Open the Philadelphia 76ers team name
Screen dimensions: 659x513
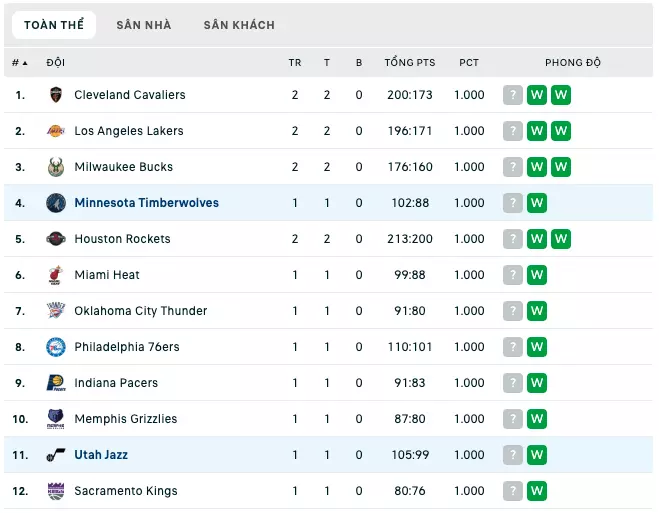(x=127, y=347)
